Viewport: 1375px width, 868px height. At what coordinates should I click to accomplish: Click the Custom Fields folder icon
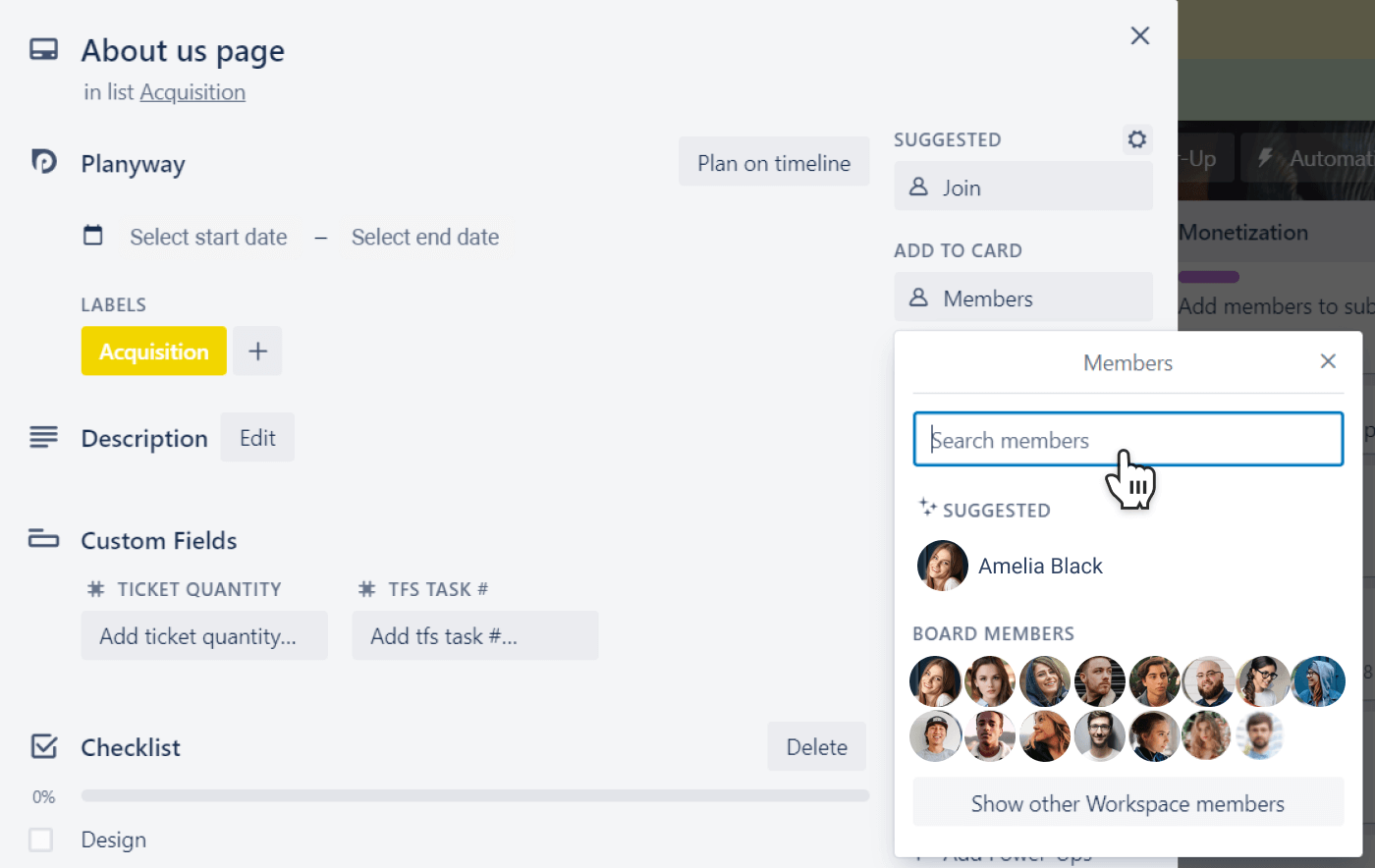click(x=44, y=538)
